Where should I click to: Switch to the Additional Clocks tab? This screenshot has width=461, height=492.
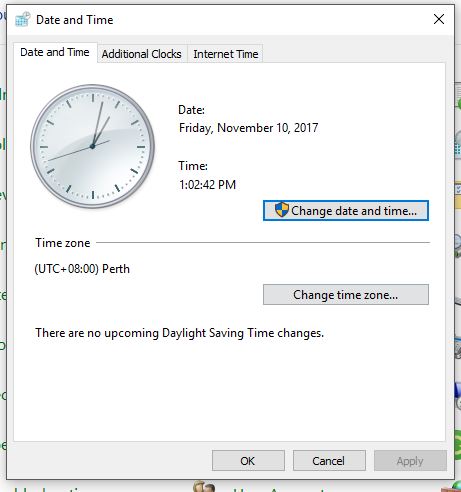point(142,54)
